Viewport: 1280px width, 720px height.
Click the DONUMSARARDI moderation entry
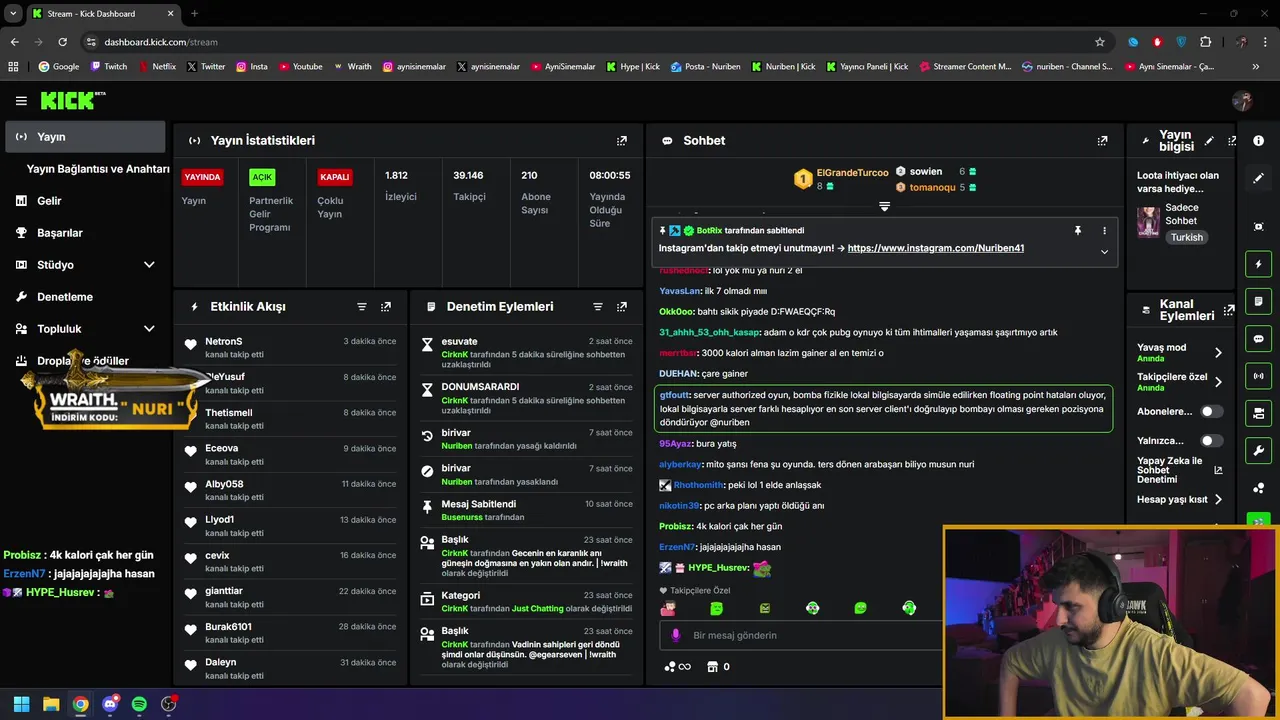[x=526, y=399]
